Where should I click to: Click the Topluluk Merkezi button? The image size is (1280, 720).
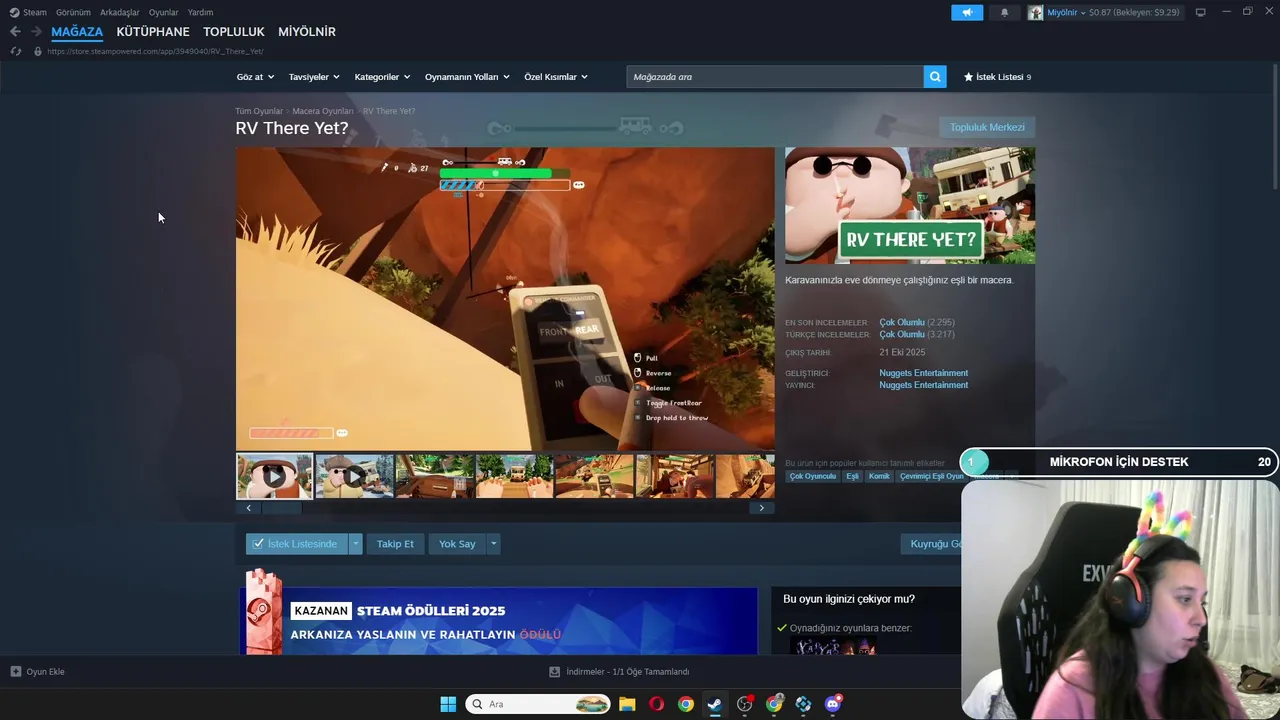click(x=987, y=127)
